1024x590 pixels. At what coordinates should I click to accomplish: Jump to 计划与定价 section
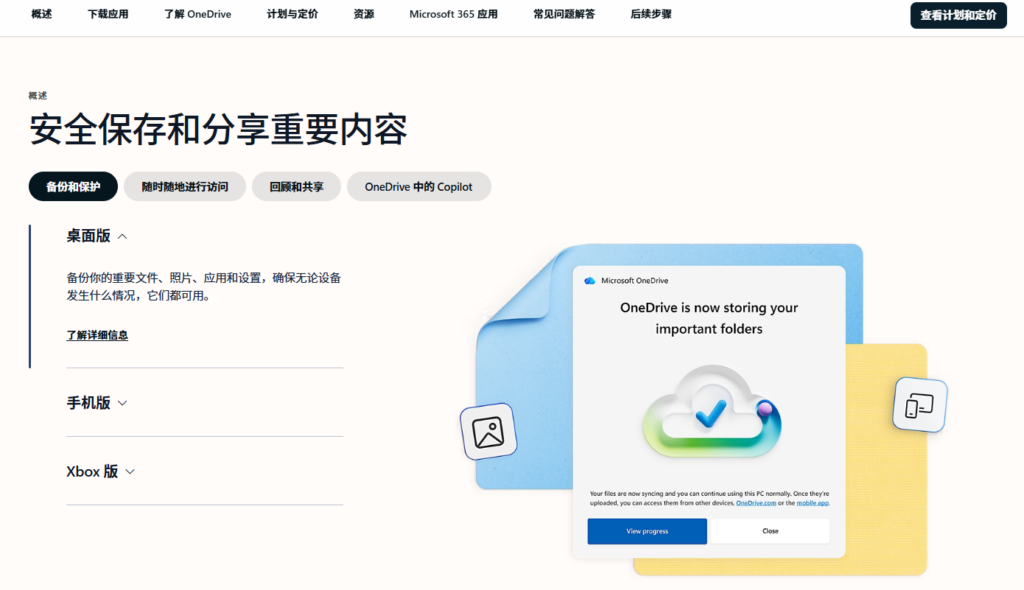click(292, 14)
